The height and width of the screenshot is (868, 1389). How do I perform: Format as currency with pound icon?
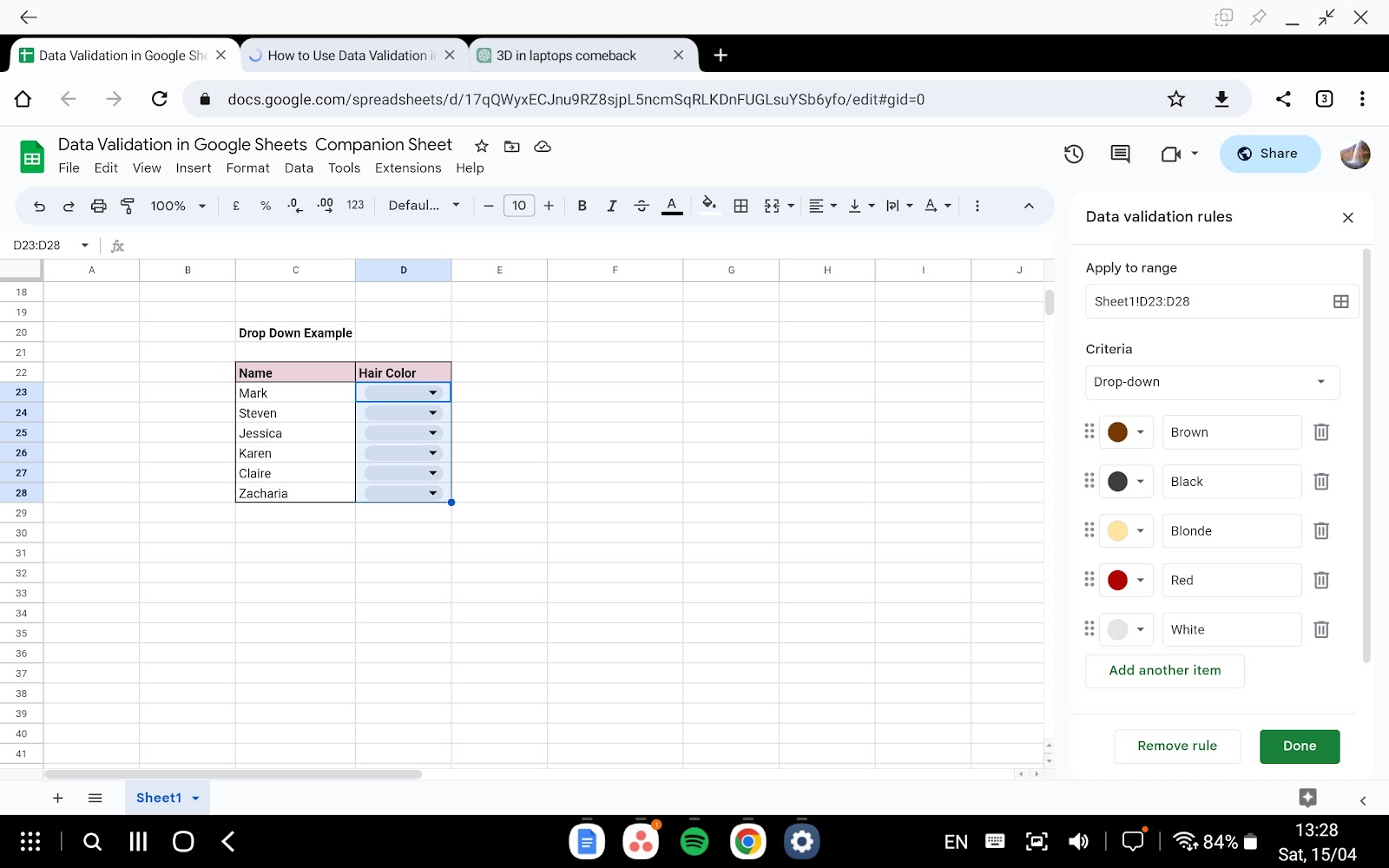pyautogui.click(x=236, y=206)
